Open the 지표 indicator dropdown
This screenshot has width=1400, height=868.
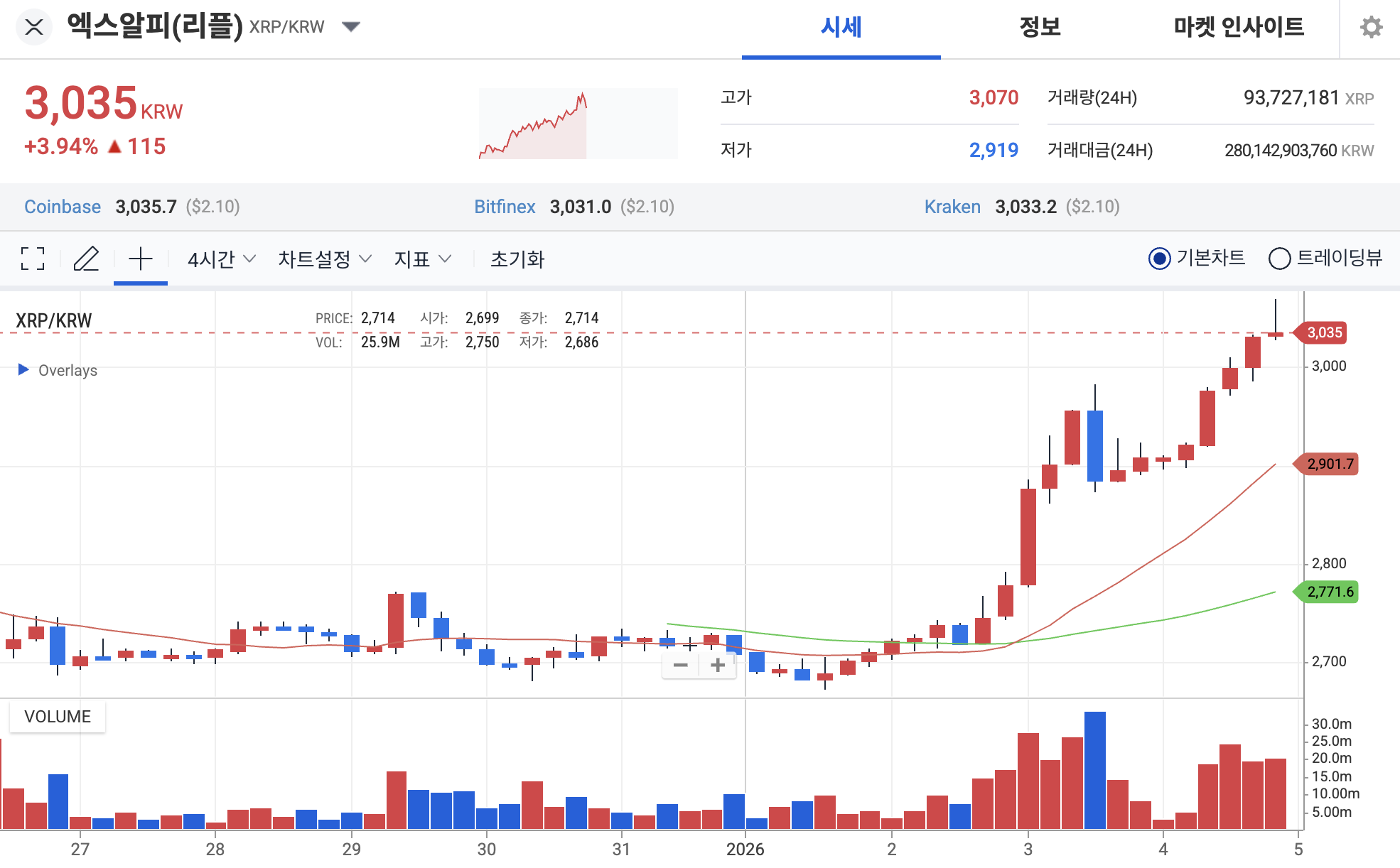click(421, 259)
